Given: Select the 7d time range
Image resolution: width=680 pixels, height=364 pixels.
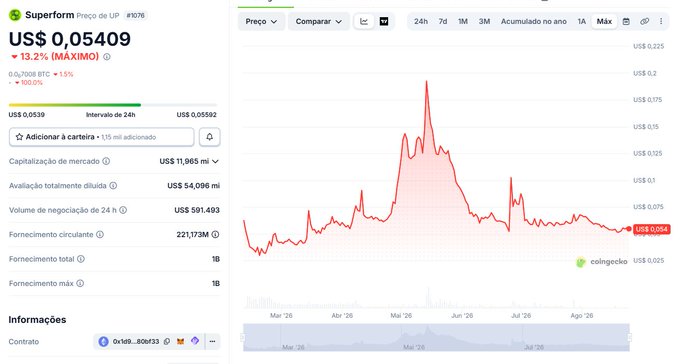Looking at the screenshot, I should click(x=443, y=21).
